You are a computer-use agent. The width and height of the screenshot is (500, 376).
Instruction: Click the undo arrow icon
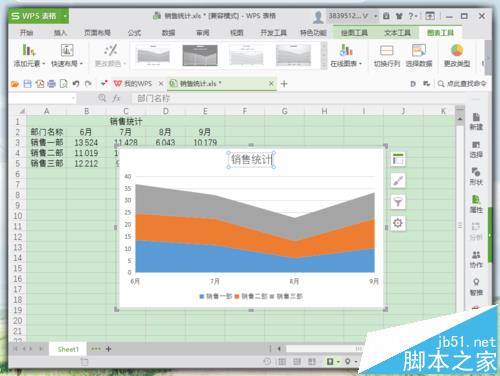point(76,84)
